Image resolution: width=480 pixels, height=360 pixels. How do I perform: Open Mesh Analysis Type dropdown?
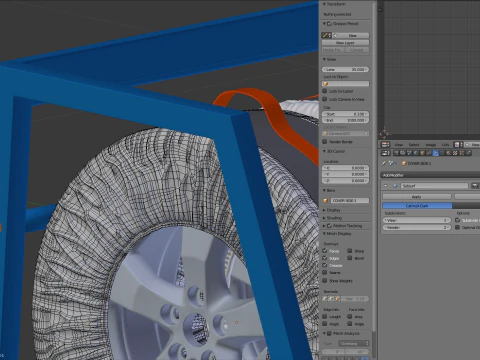point(354,343)
